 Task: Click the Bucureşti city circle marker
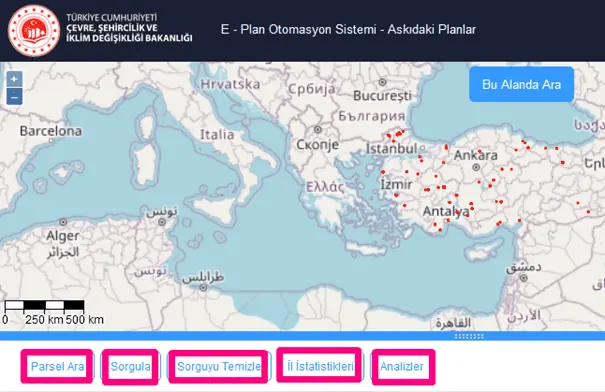(x=382, y=82)
